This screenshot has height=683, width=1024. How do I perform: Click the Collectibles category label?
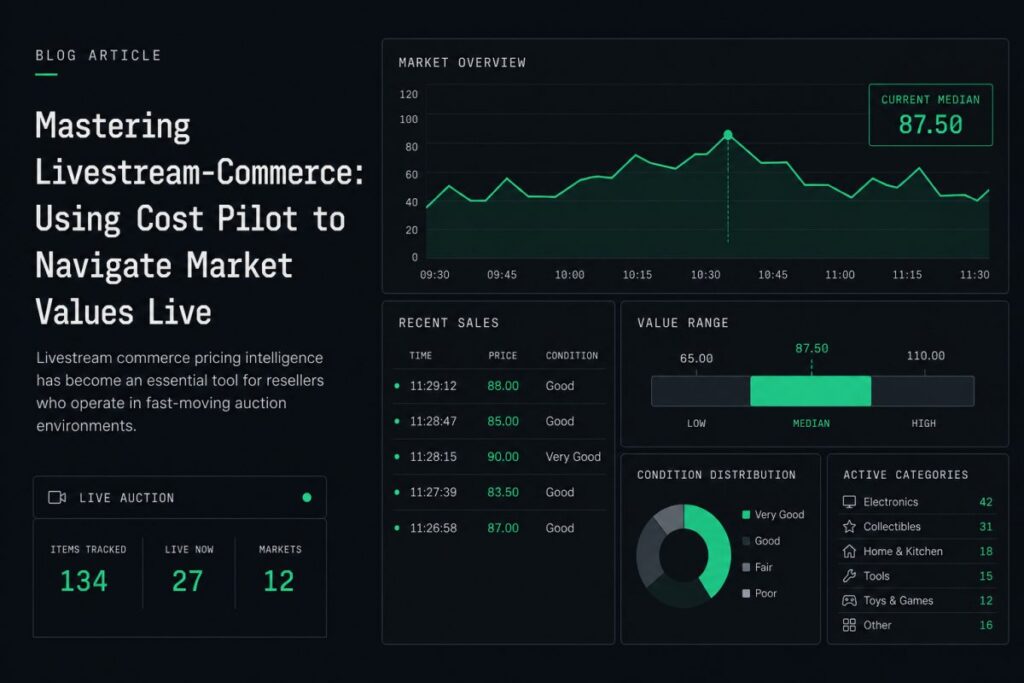tap(892, 526)
